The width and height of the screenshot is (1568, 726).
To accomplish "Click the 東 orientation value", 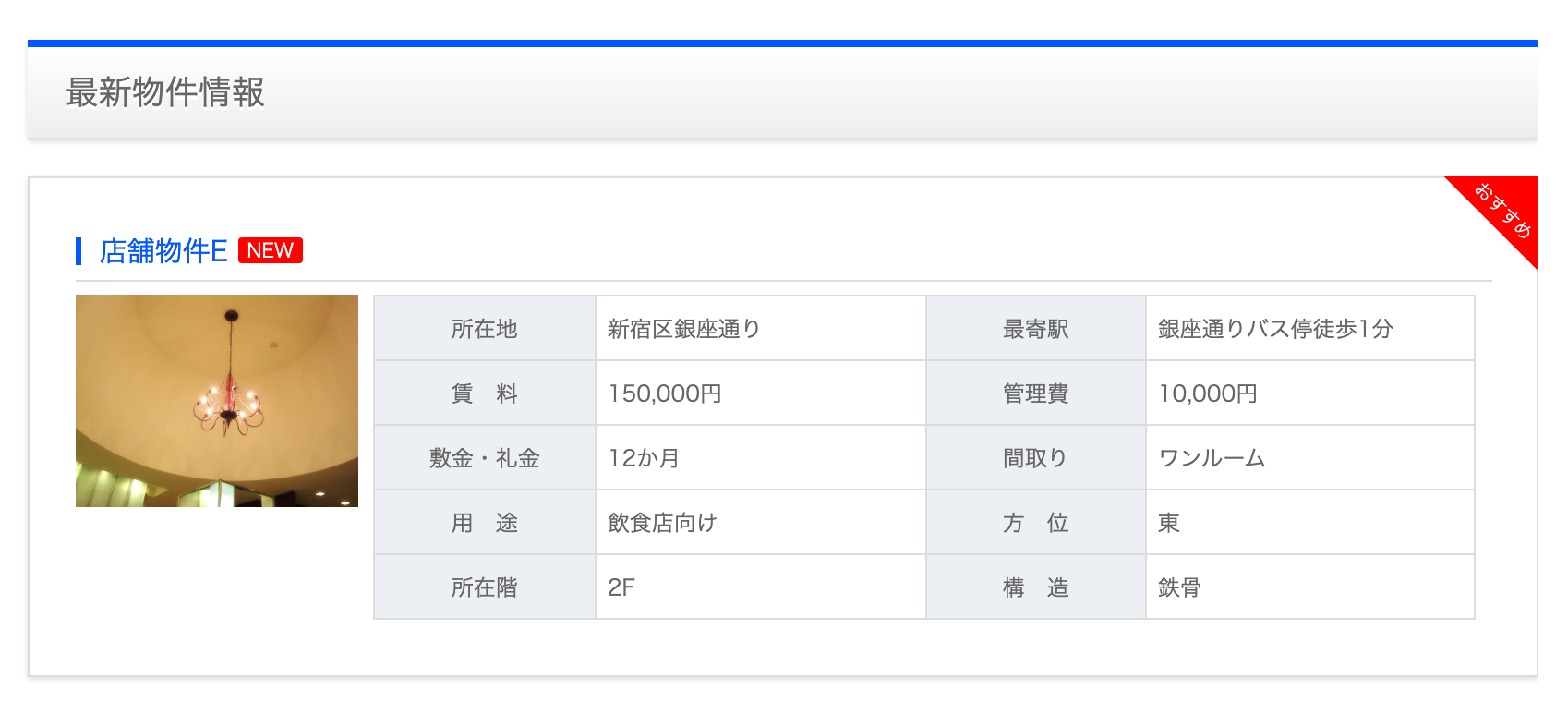I will point(1168,523).
